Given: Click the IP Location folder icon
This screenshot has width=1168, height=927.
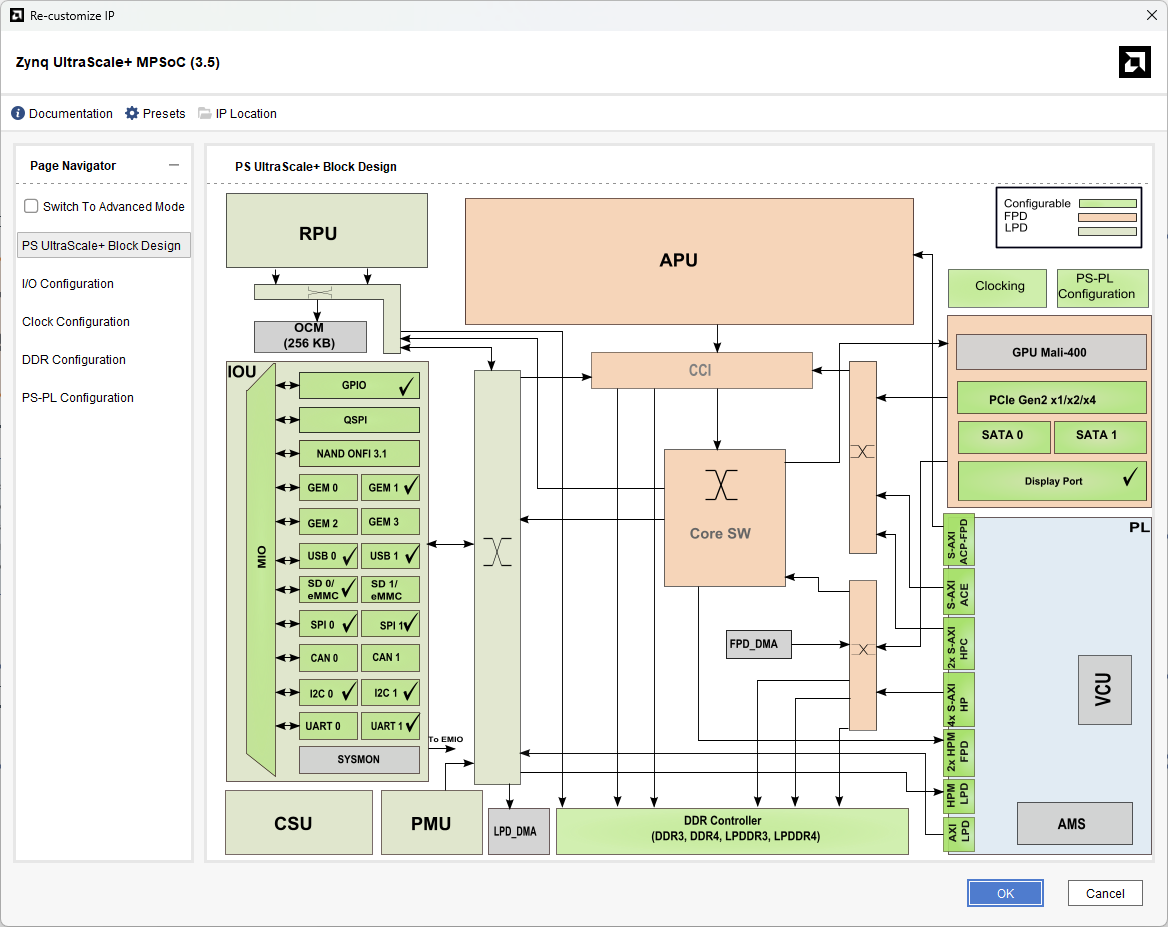Looking at the screenshot, I should coord(205,114).
